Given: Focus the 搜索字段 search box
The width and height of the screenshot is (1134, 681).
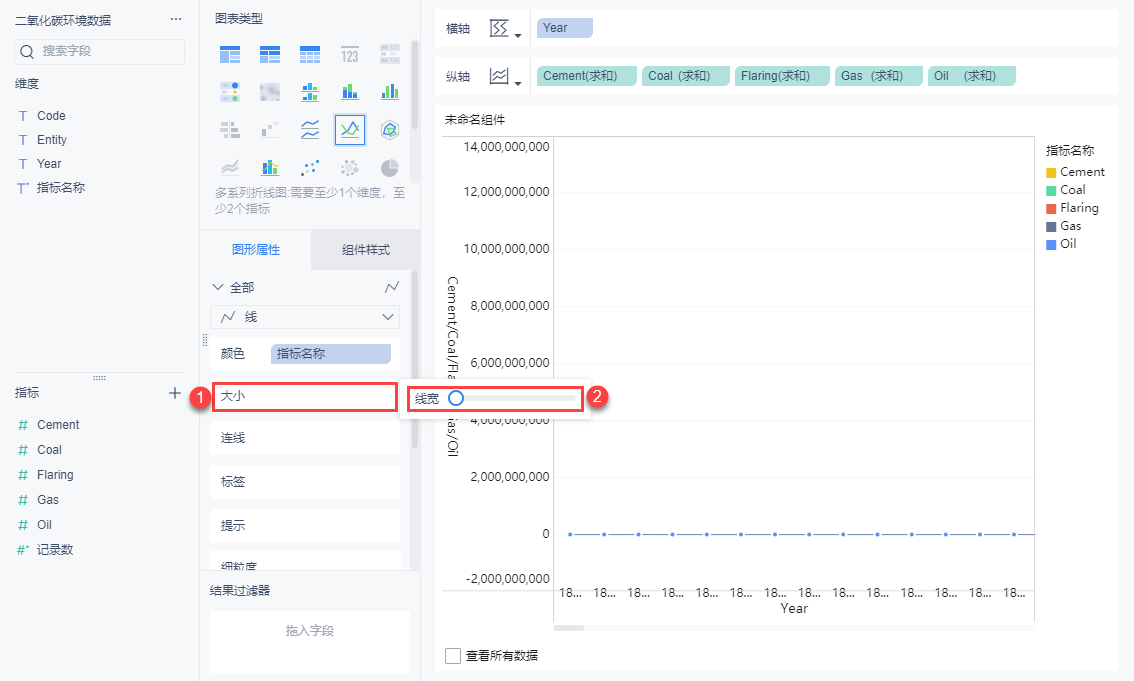Looking at the screenshot, I should click(100, 51).
